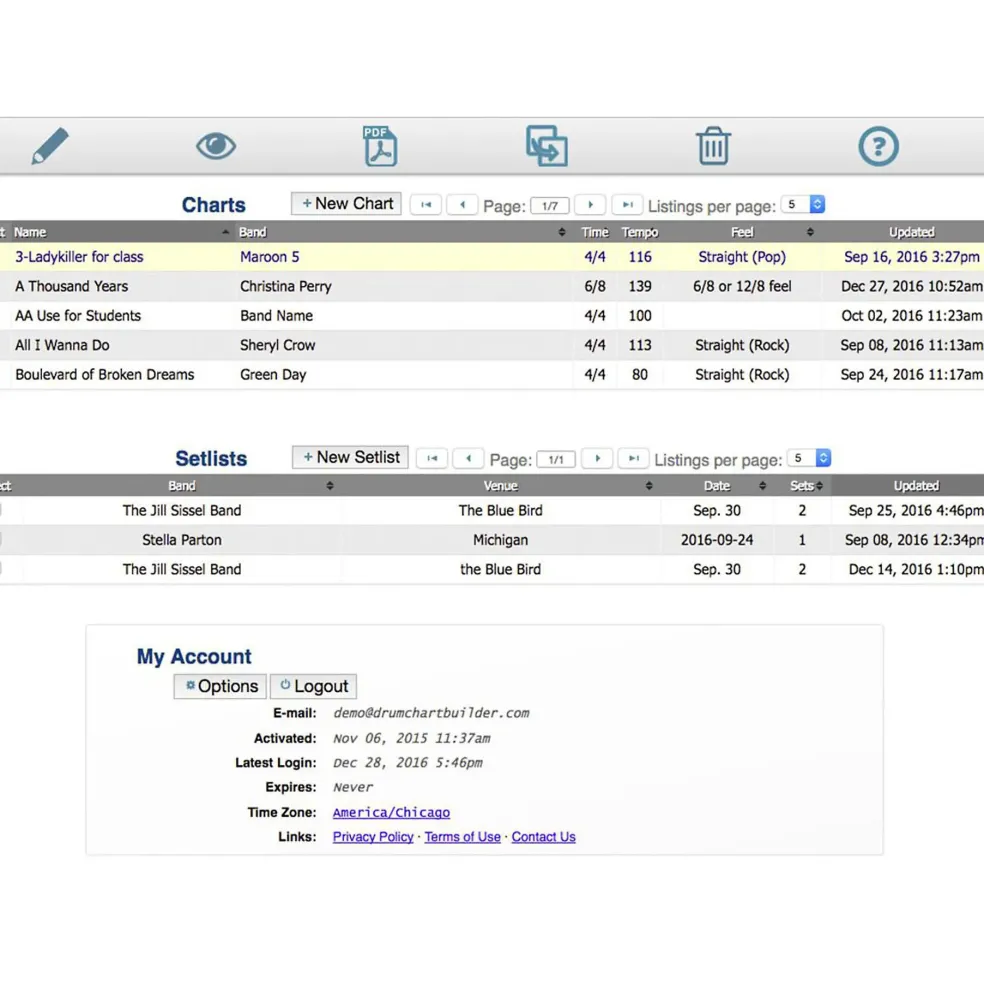Go to last page of Setlists
The height and width of the screenshot is (985, 984).
click(x=633, y=459)
